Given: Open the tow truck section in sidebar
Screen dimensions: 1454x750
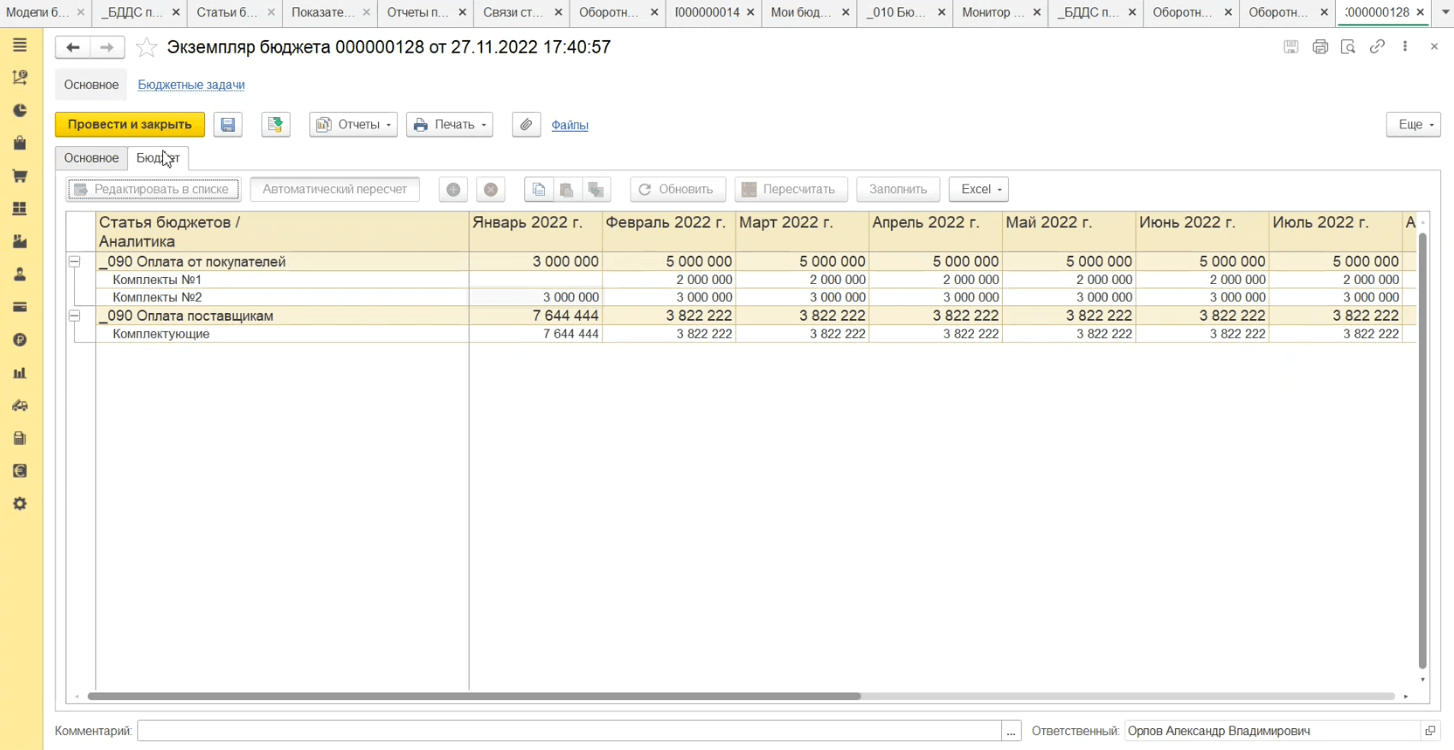Looking at the screenshot, I should 20,405.
